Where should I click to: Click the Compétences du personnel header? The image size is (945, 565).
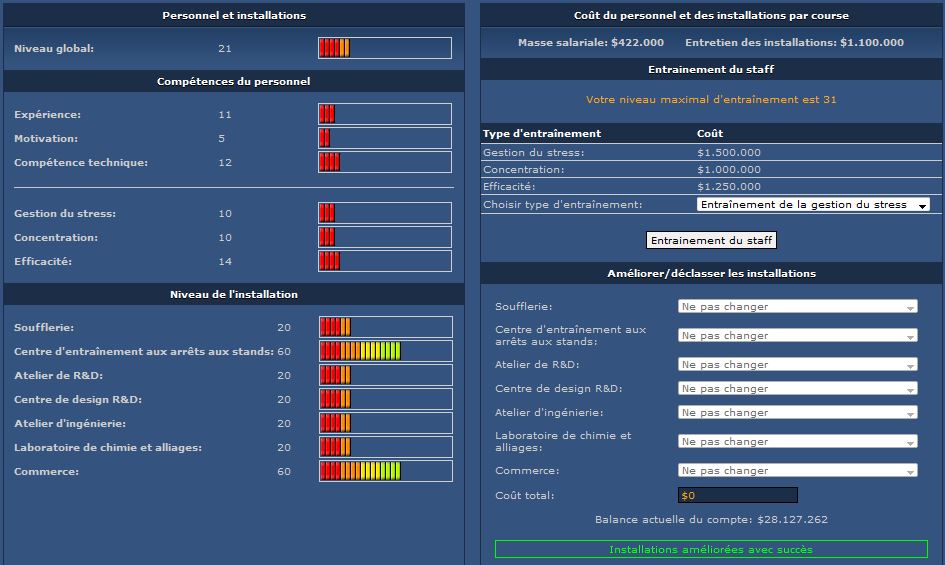[234, 81]
